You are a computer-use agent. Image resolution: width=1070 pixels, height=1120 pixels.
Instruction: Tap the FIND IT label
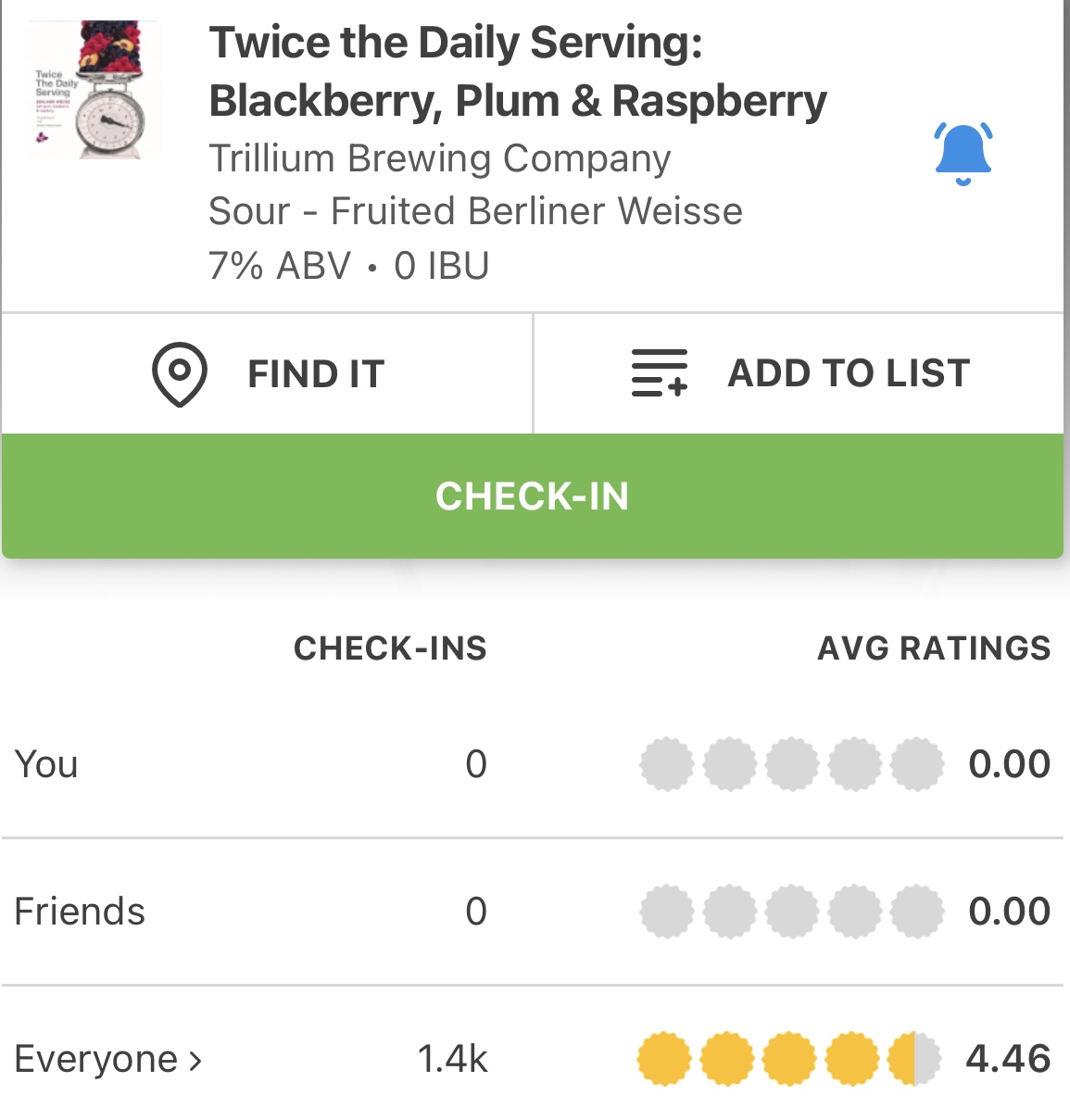[x=316, y=374]
